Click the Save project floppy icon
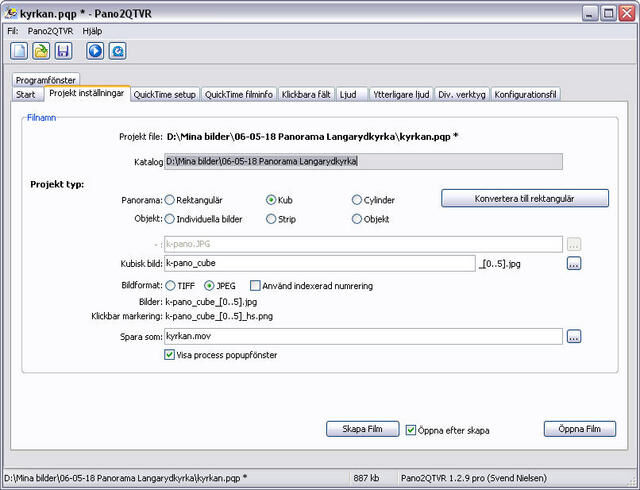This screenshot has width=640, height=490. [x=63, y=51]
